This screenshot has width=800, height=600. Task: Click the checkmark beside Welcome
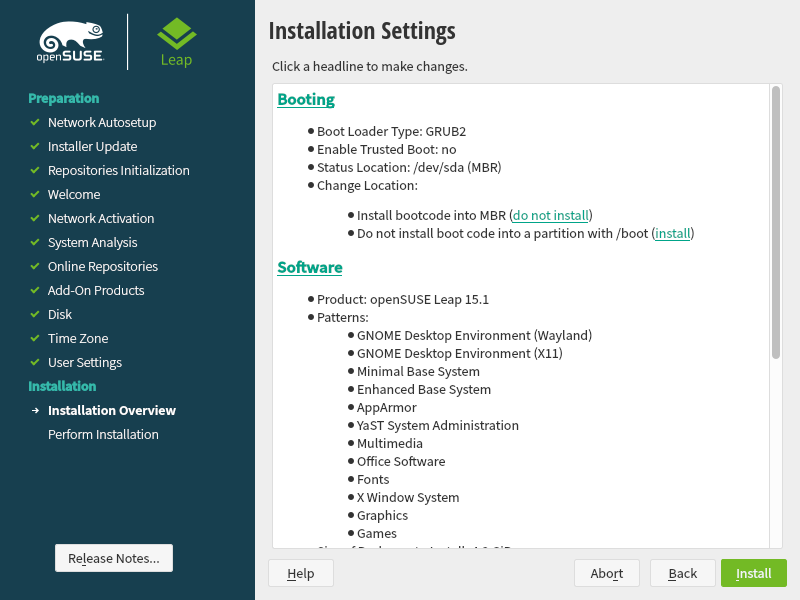click(35, 194)
